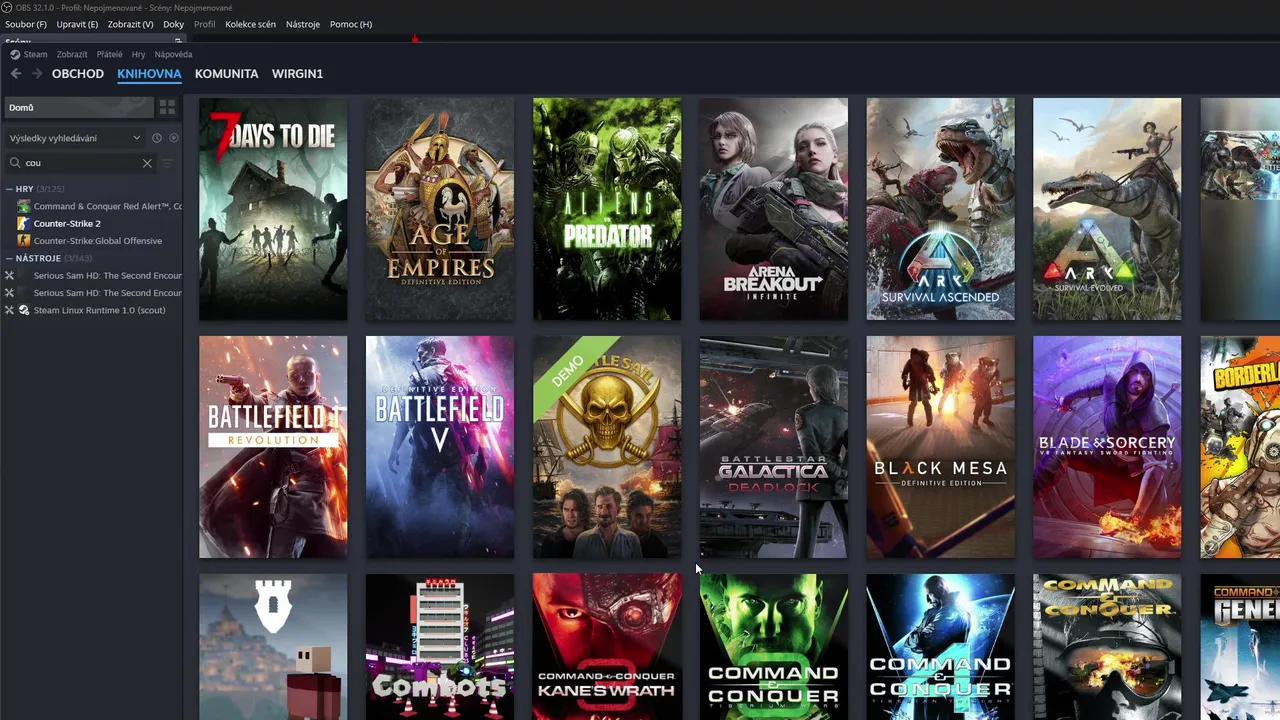The height and width of the screenshot is (720, 1280).
Task: Open the OBS Zobrazit (V) menu
Action: [130, 24]
